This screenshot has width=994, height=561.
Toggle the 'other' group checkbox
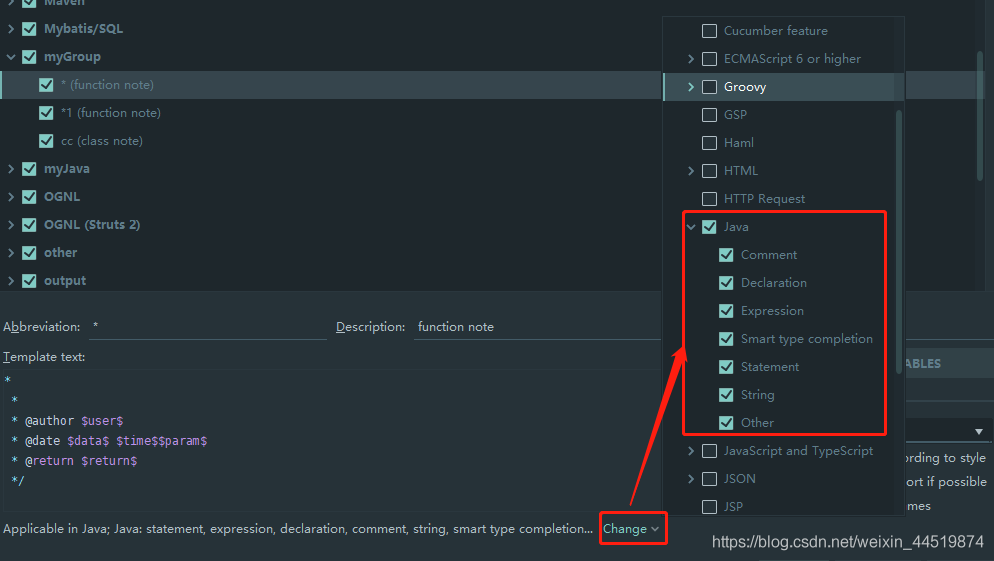(29, 252)
